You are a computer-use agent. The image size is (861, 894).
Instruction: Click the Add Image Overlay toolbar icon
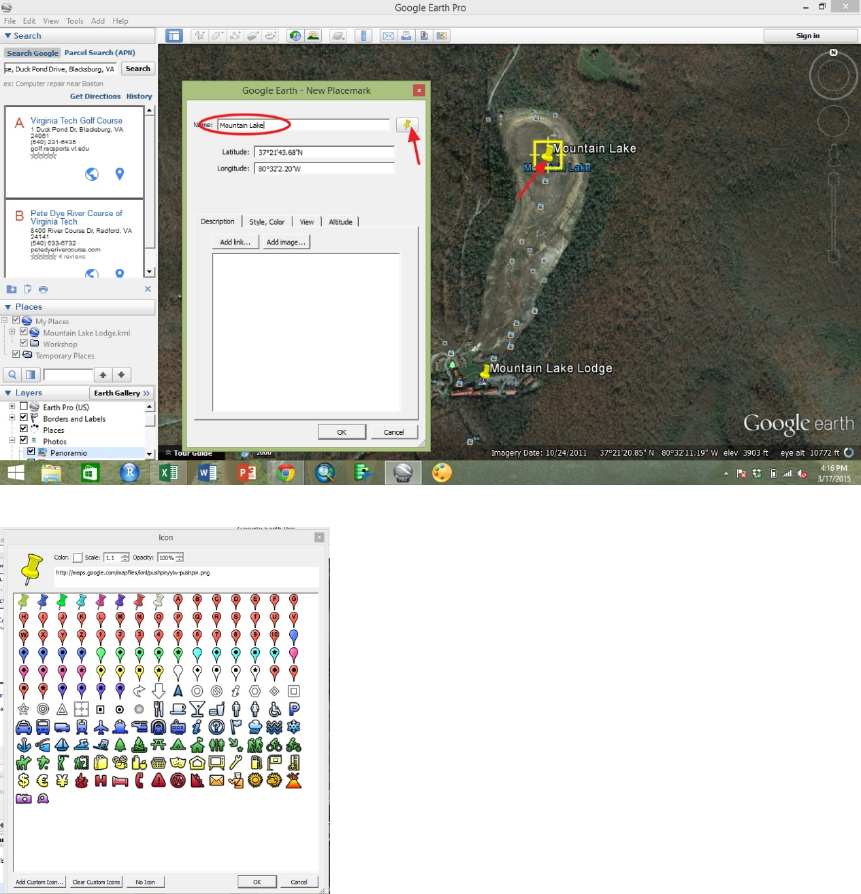[253, 36]
